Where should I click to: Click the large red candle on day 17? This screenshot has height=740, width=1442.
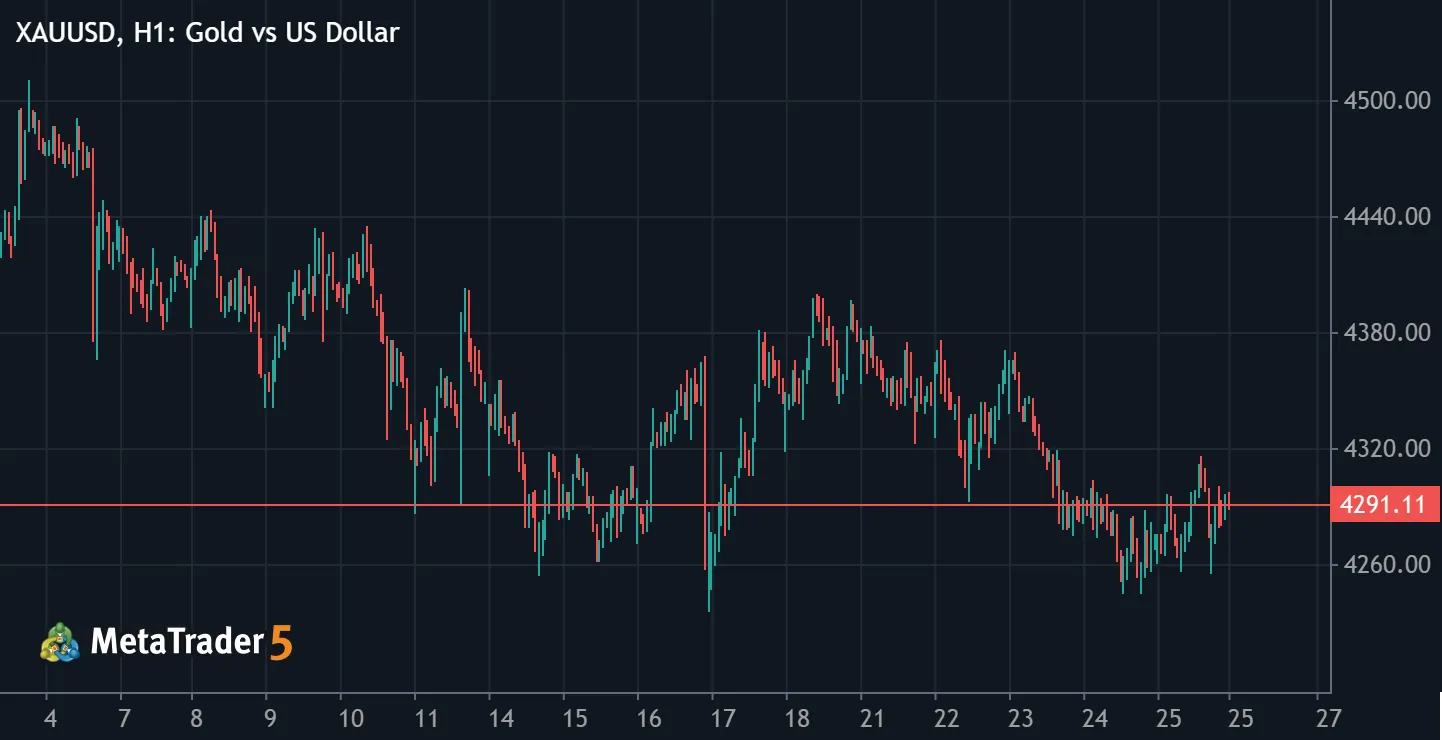click(x=705, y=462)
